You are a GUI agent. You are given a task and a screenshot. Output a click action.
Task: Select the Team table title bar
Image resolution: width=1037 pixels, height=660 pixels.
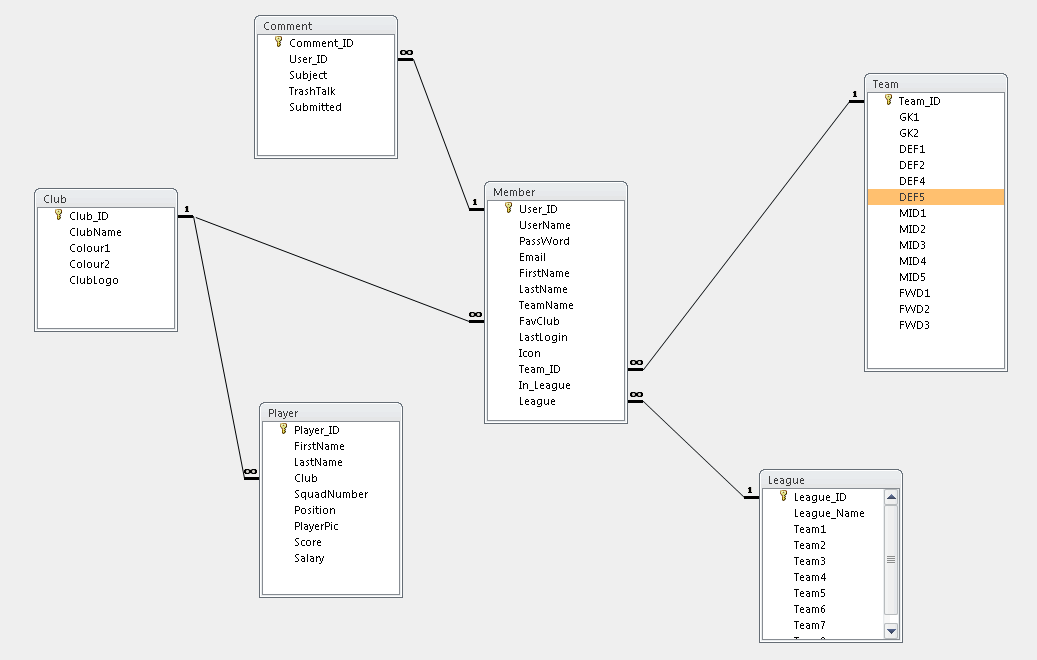click(x=936, y=84)
